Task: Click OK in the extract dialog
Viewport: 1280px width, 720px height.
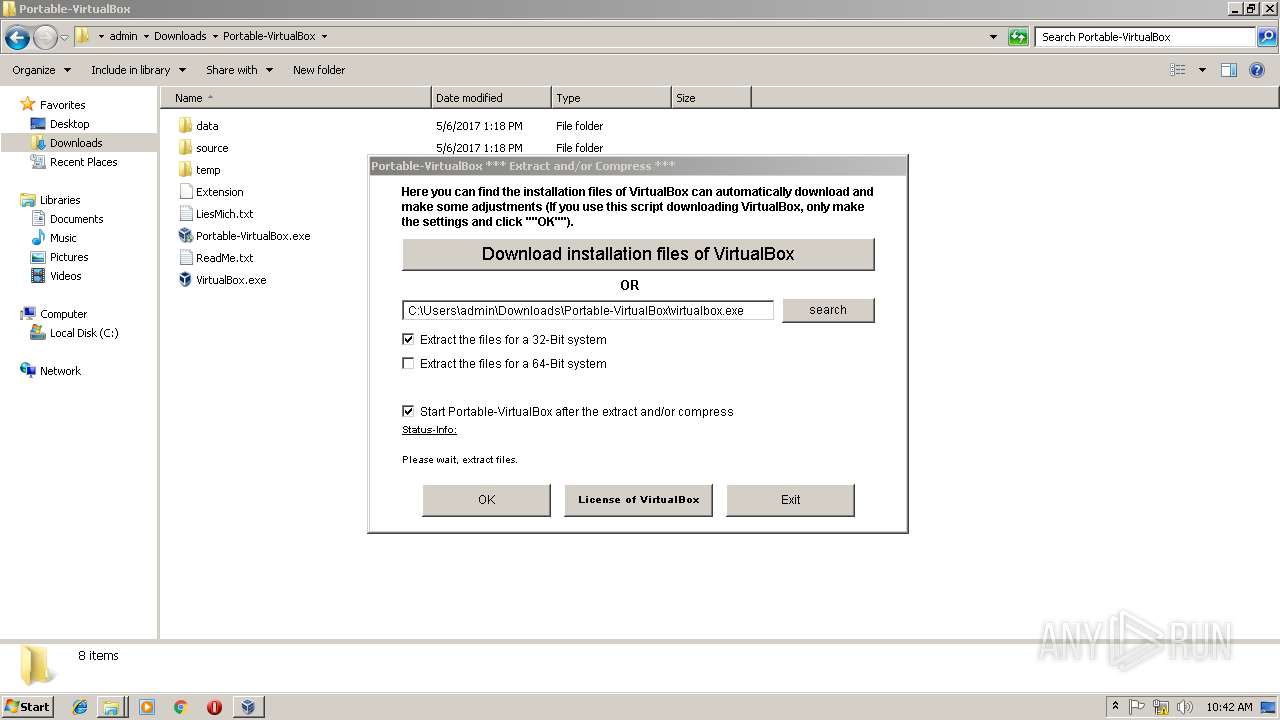Action: [486, 500]
